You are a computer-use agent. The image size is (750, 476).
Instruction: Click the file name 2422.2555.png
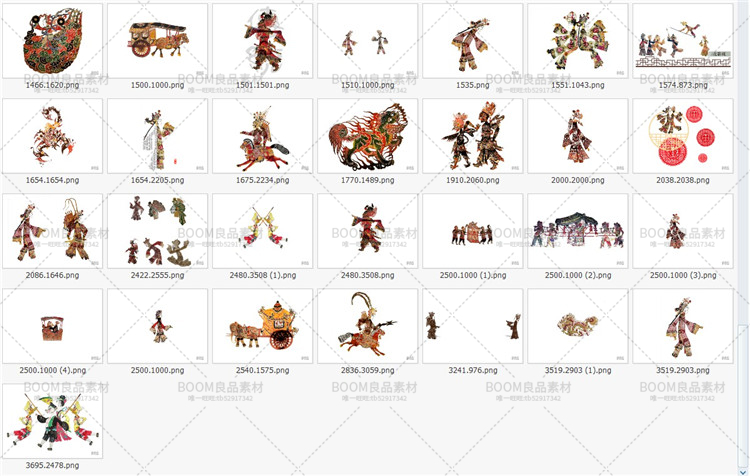(x=157, y=275)
